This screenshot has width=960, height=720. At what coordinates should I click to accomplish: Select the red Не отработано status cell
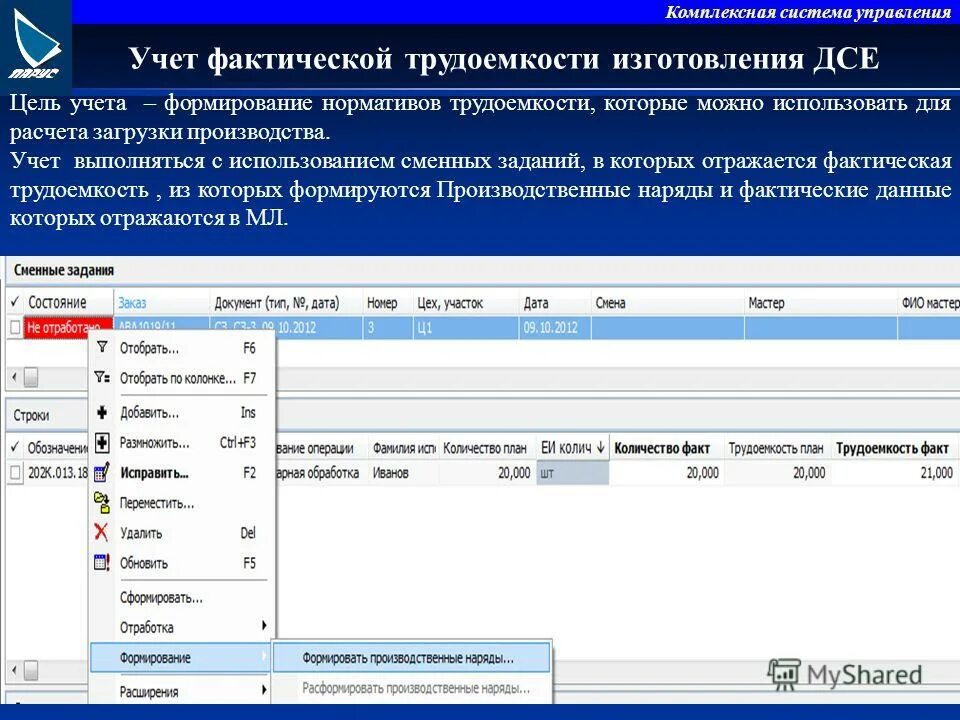coord(68,328)
